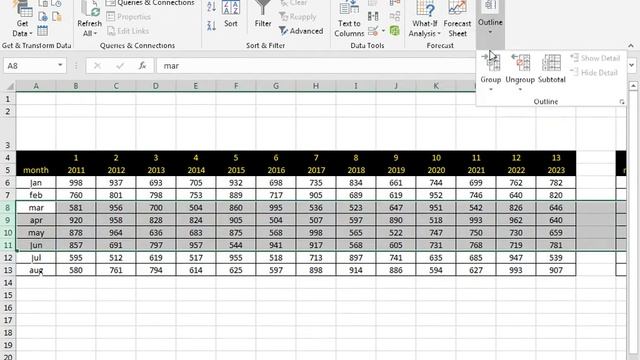Click Show Detail in Outline panel

[x=596, y=58]
